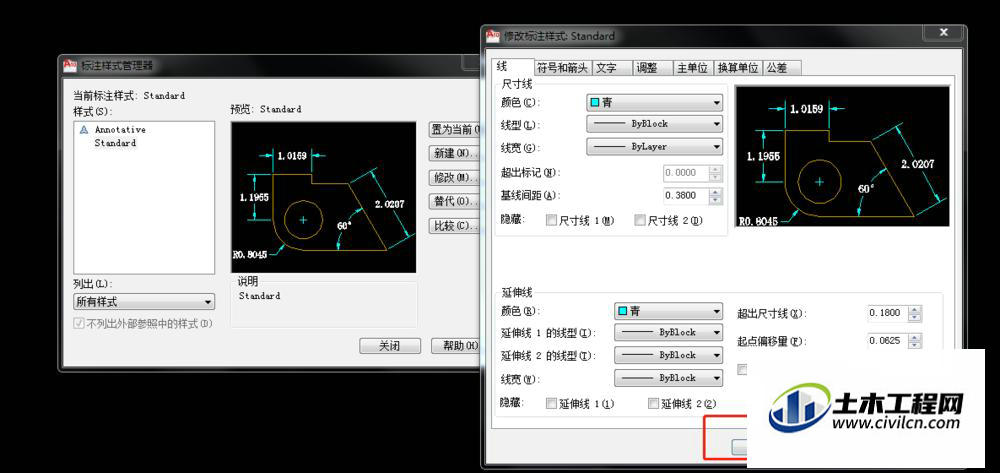Open the 延伸线 线宽 ByBlock dropdown

pyautogui.click(x=668, y=378)
